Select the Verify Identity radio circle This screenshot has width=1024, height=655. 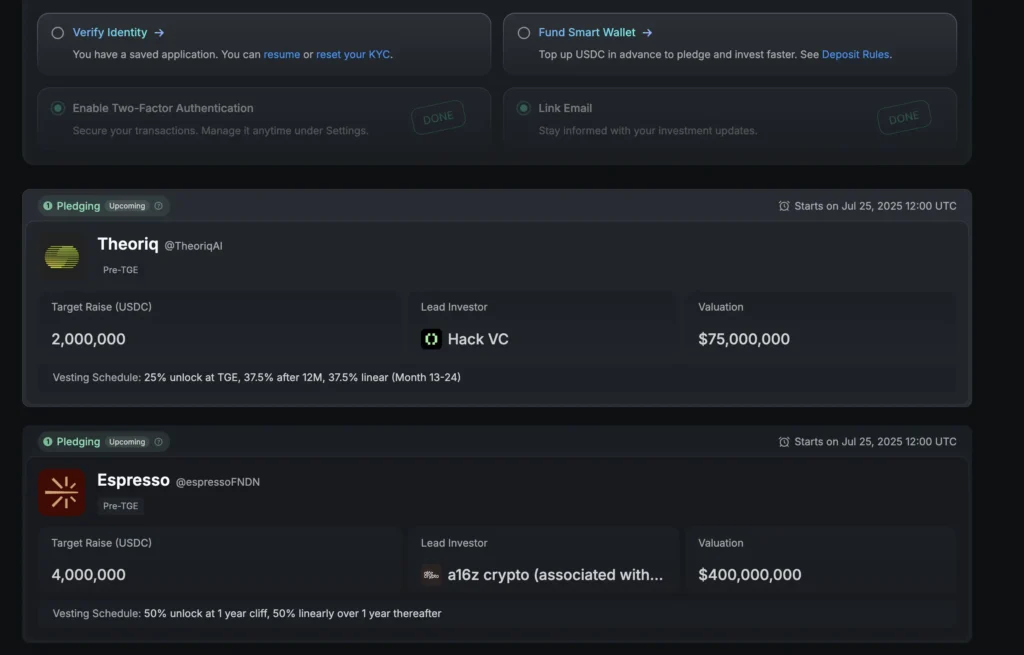pos(58,33)
